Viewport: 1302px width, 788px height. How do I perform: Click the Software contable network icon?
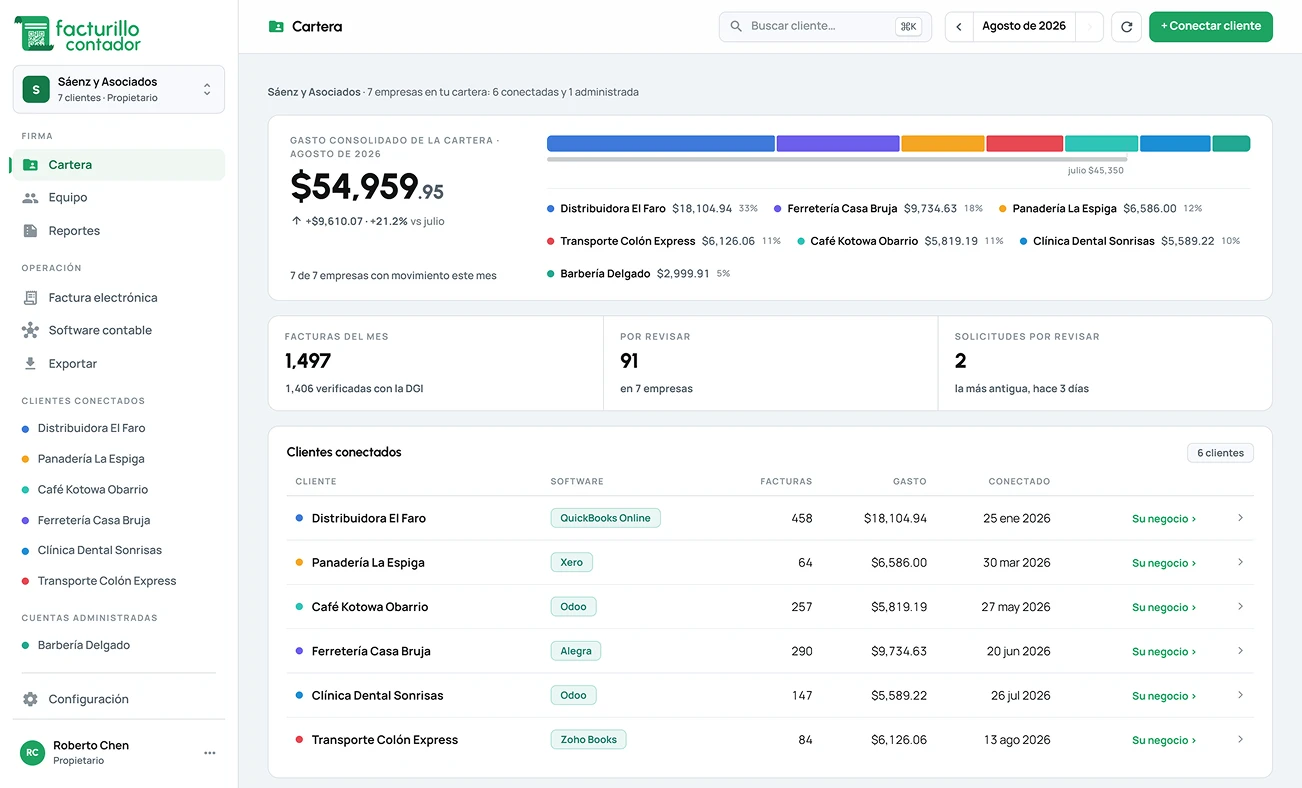point(30,331)
